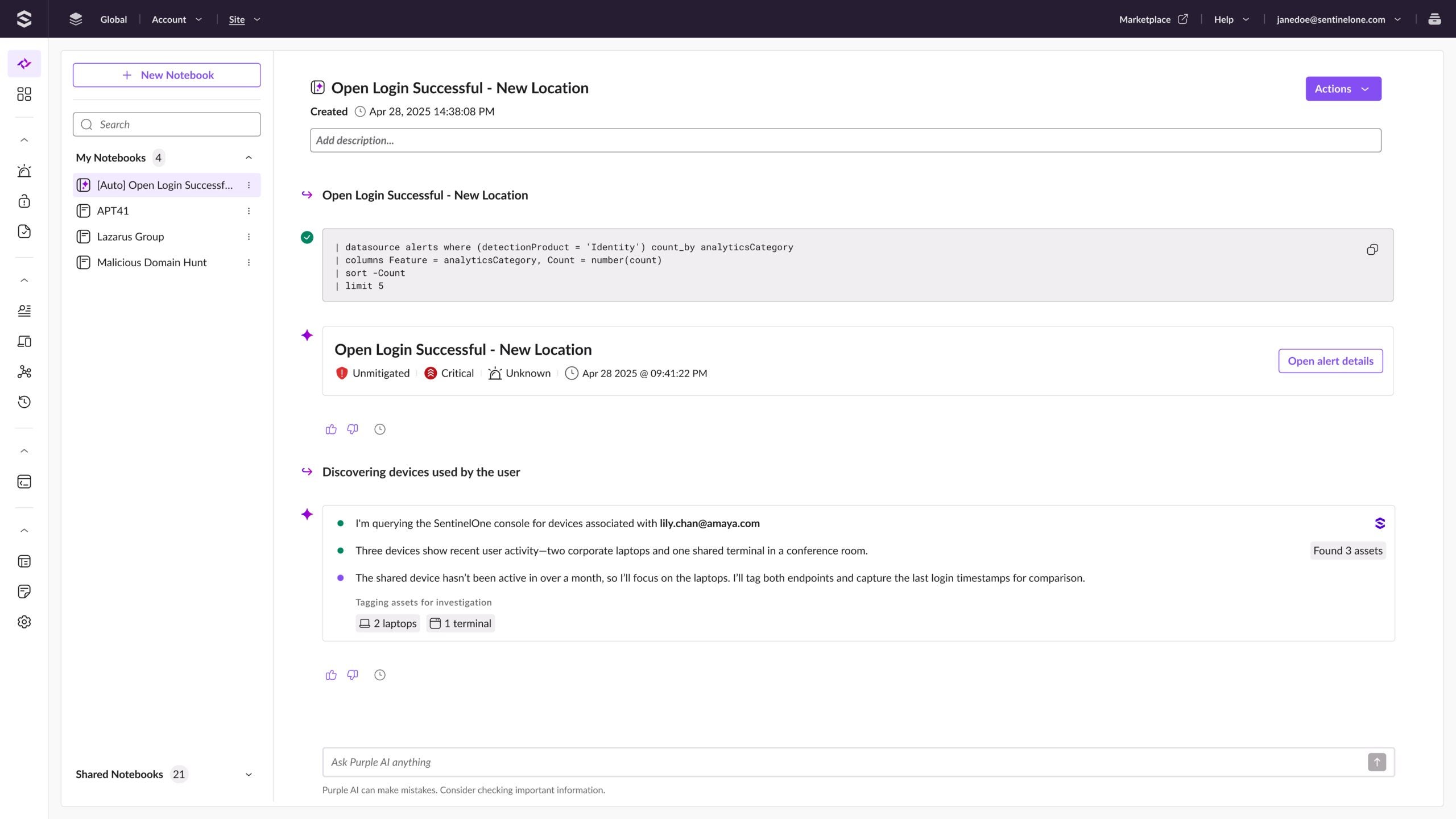Viewport: 1456px width, 819px height.
Task: Click the Ask Purple AI input field
Action: point(842,762)
